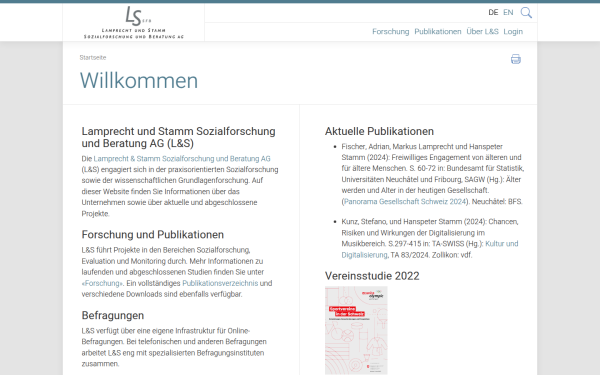This screenshot has width=600, height=375.
Task: Open the Forschung menu
Action: pos(391,32)
